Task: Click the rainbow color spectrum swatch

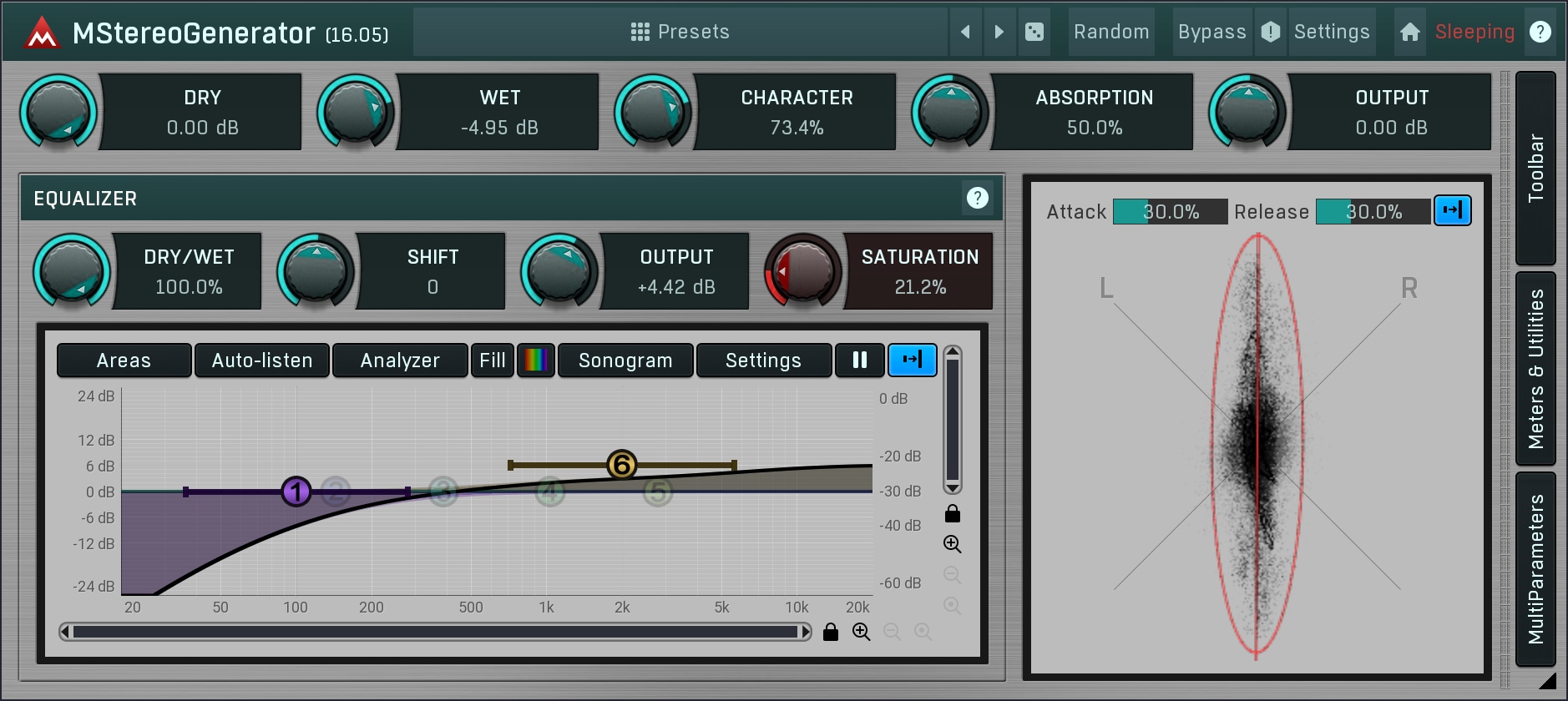Action: (536, 361)
